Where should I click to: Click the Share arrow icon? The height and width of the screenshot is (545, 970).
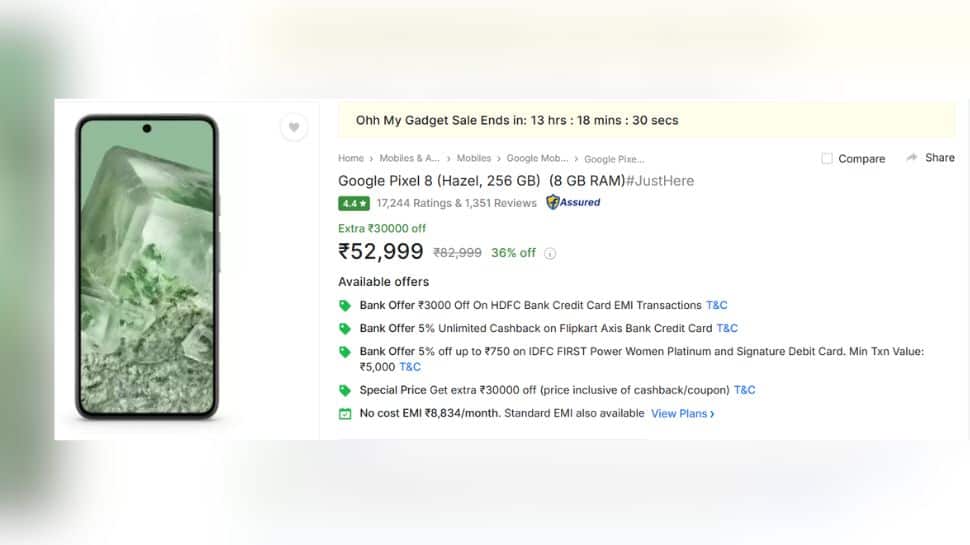point(912,158)
